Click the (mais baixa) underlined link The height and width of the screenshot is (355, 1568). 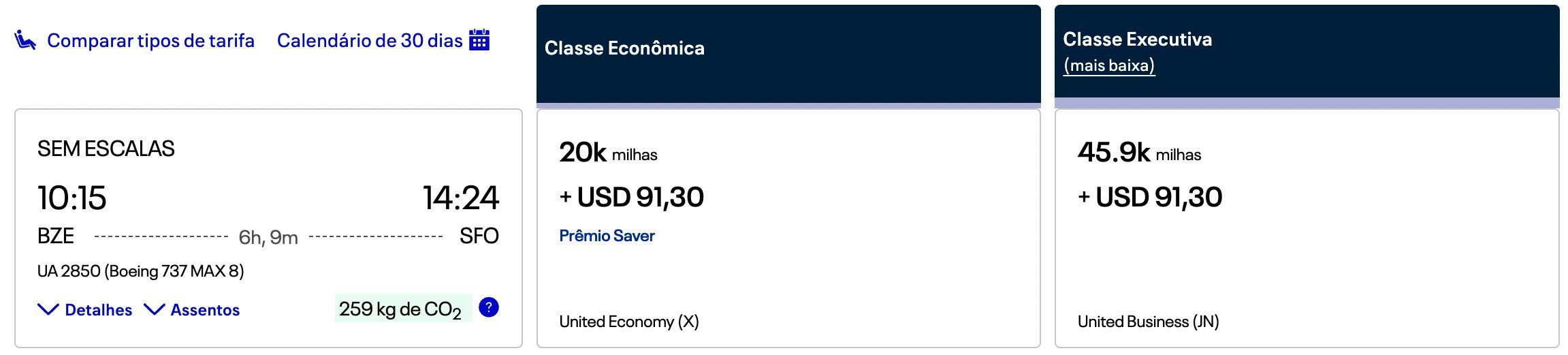point(1109,65)
